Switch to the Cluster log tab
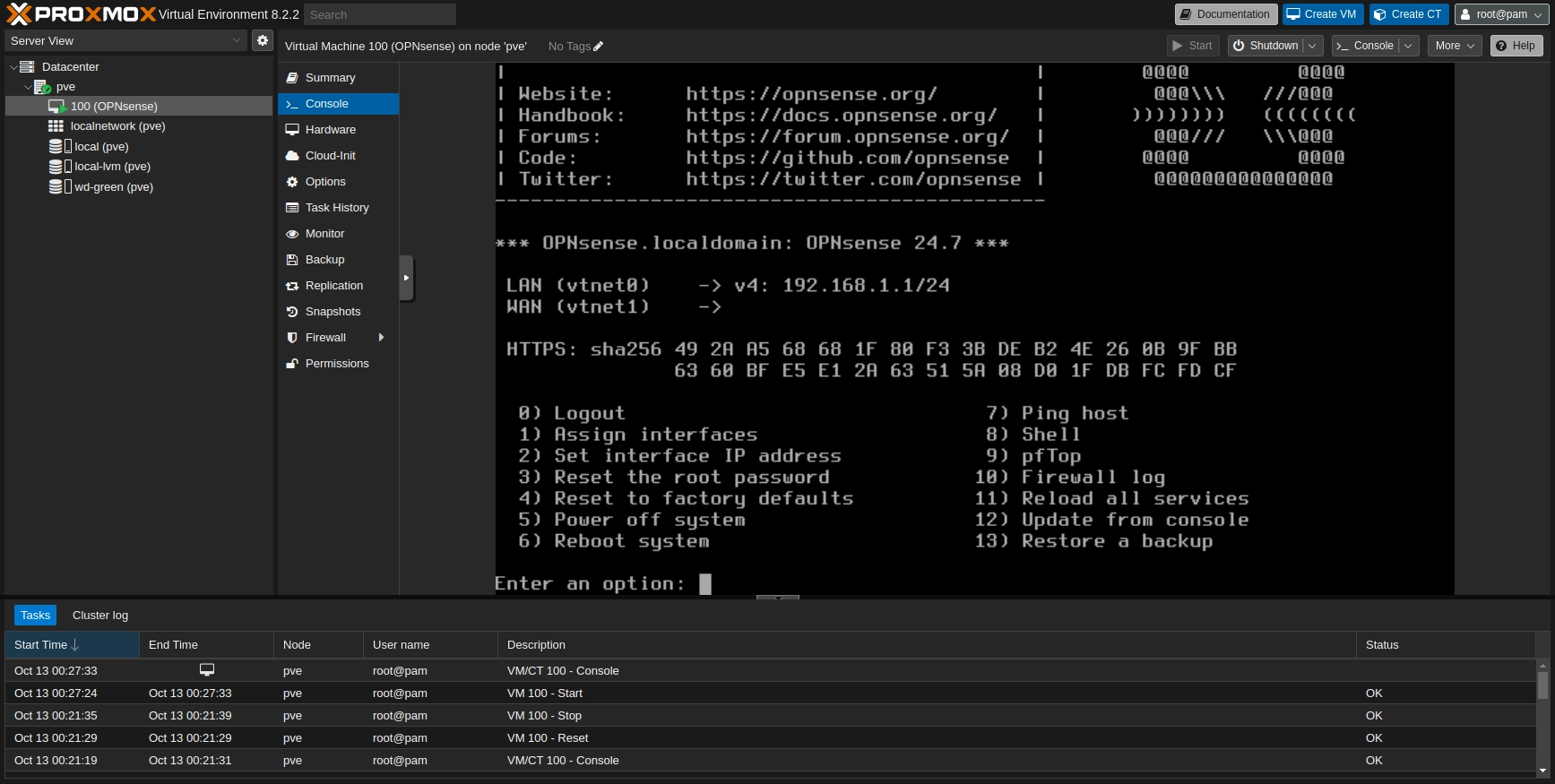 (100, 616)
